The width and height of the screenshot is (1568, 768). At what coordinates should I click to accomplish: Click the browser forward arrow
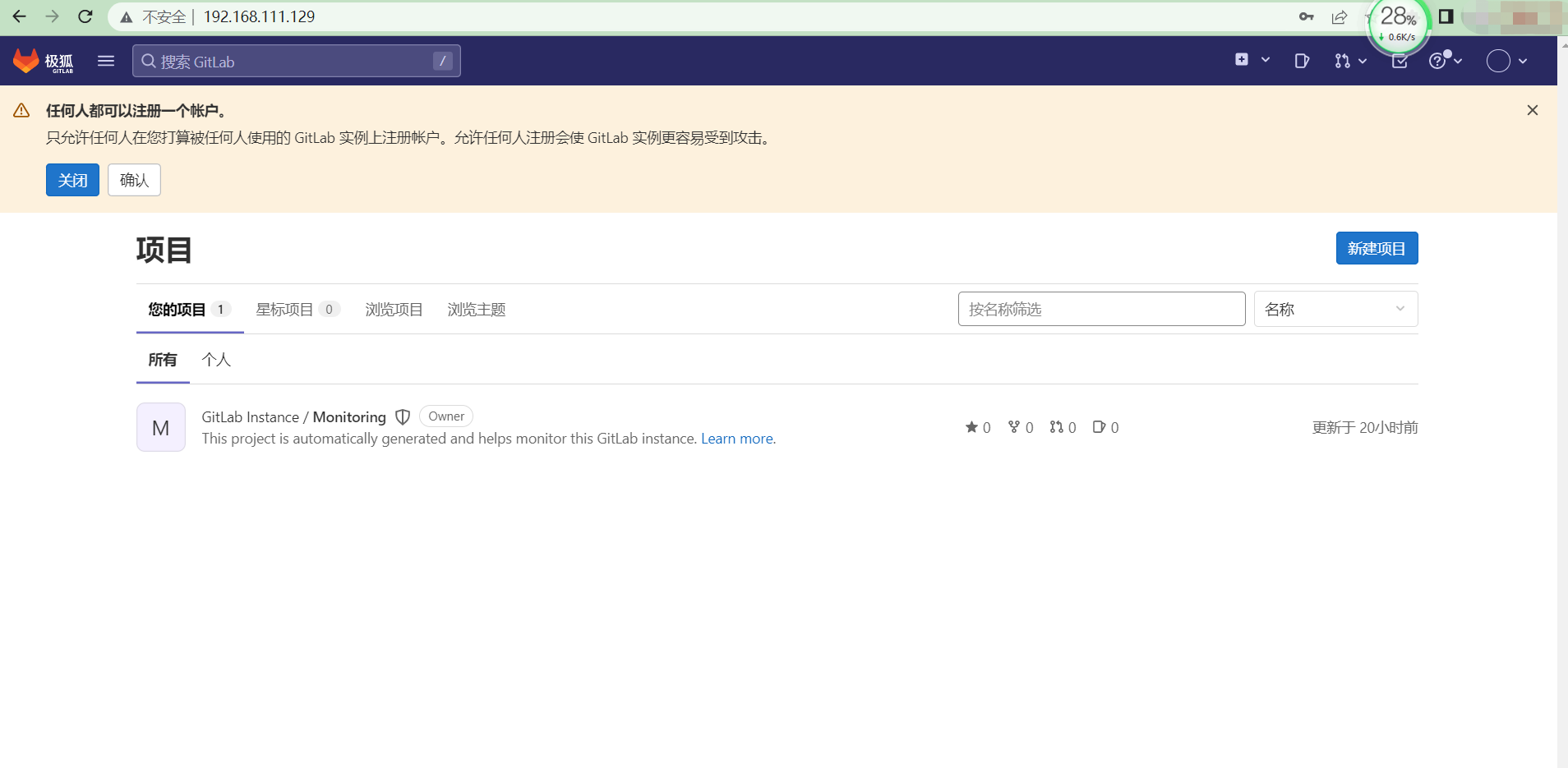pyautogui.click(x=53, y=16)
